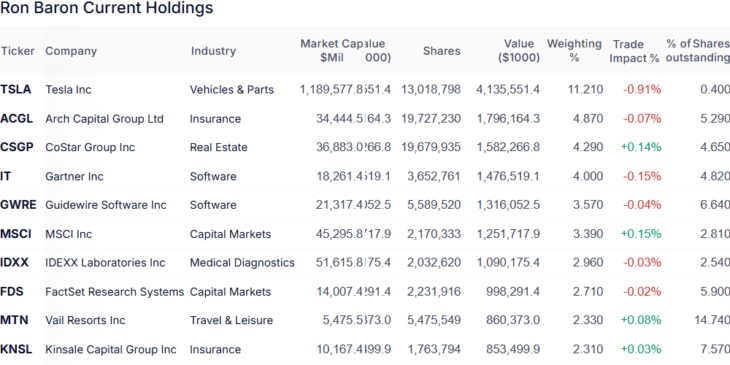Select the IT ticker for Gartner
Screen dimensions: 730x365
tap(6, 176)
